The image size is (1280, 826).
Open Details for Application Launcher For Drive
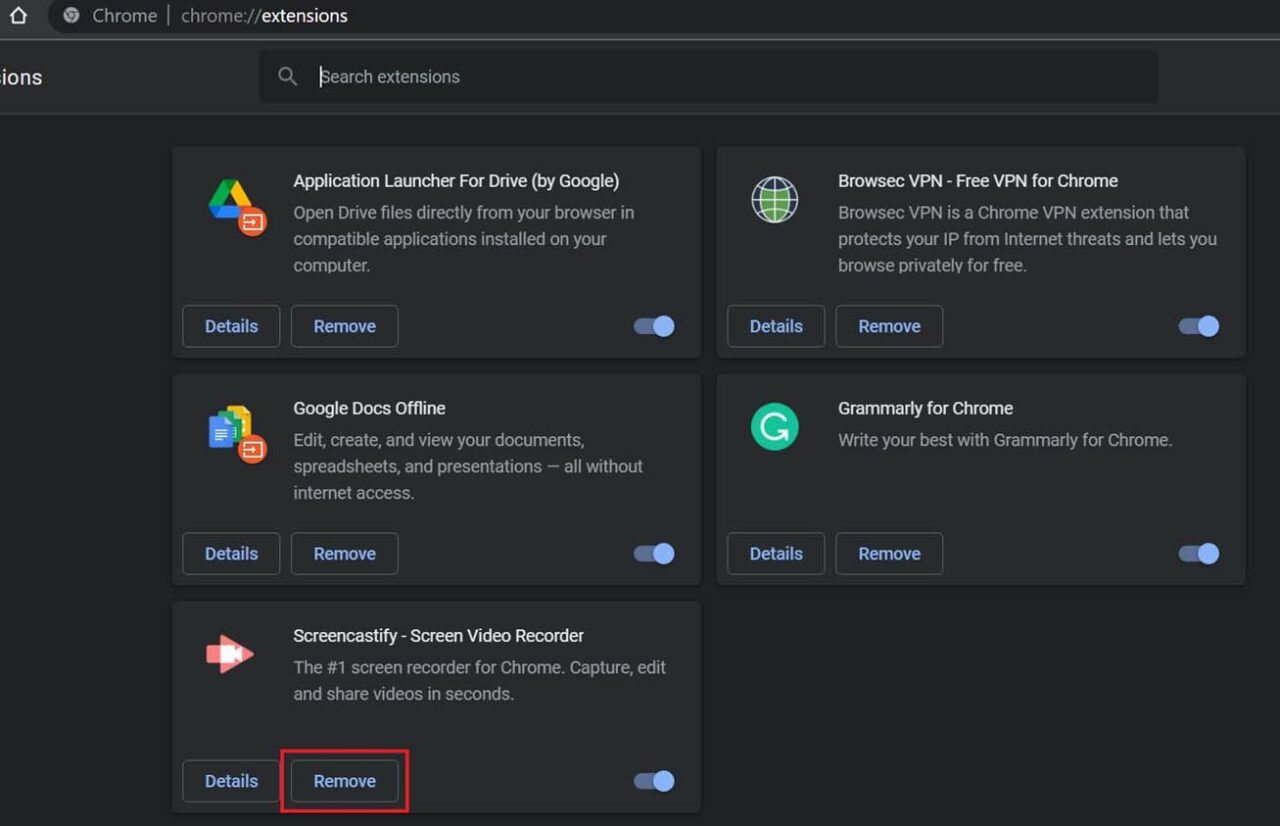tap(231, 326)
